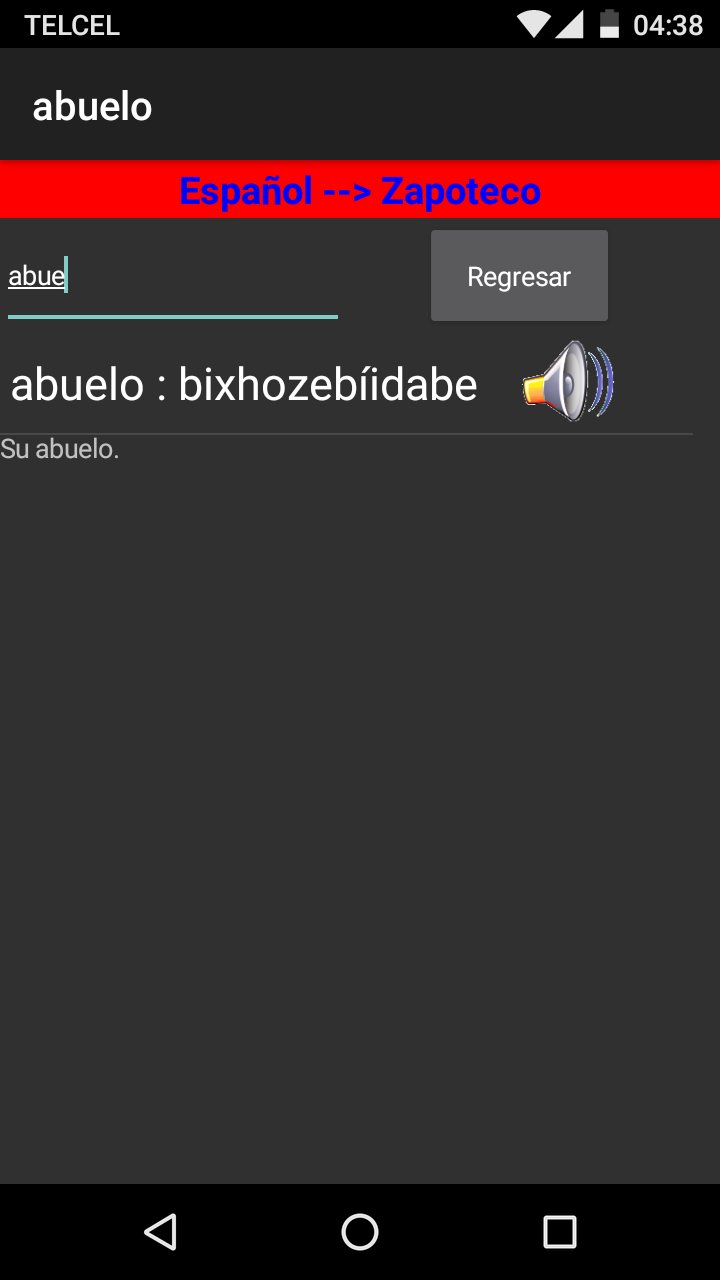Image resolution: width=720 pixels, height=1280 pixels.
Task: Tap the TELCEL carrier label
Action: pos(72,26)
